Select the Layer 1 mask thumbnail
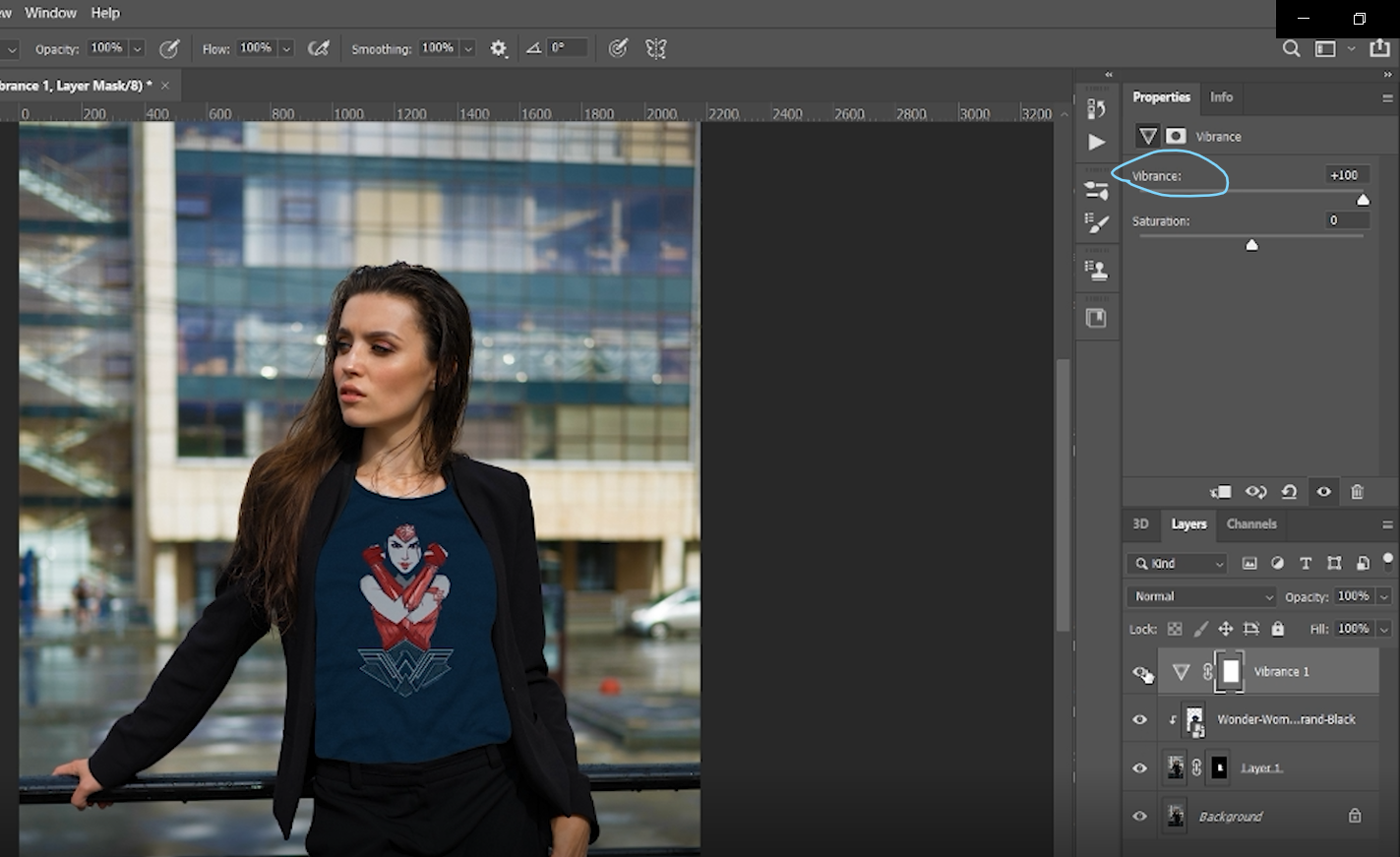 (1219, 767)
